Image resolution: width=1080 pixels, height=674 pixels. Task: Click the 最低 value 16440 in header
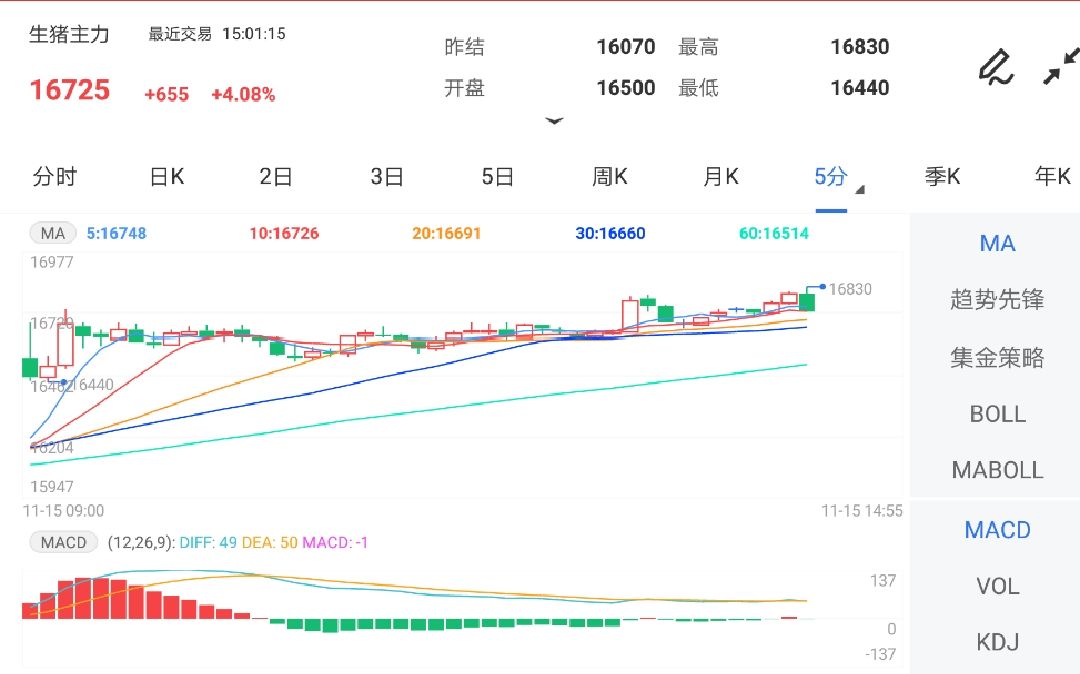coord(860,88)
